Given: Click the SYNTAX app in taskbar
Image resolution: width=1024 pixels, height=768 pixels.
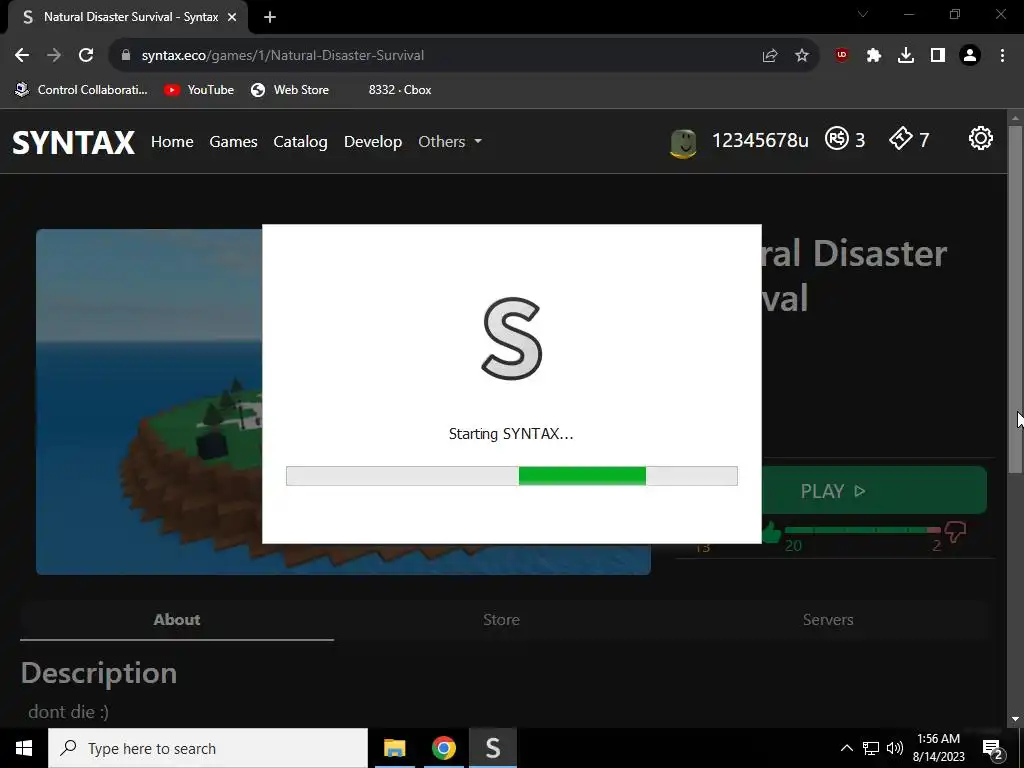Looking at the screenshot, I should 493,748.
